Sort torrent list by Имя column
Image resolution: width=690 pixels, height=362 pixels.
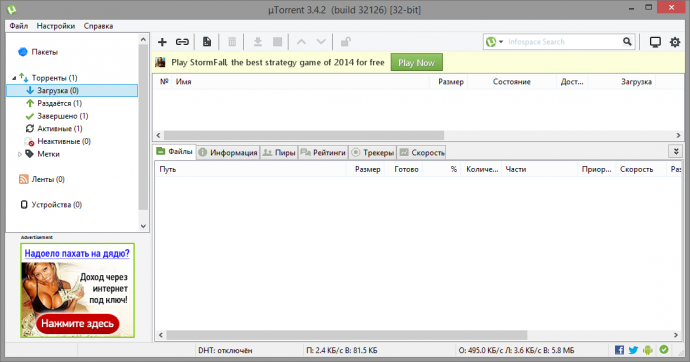coord(300,81)
